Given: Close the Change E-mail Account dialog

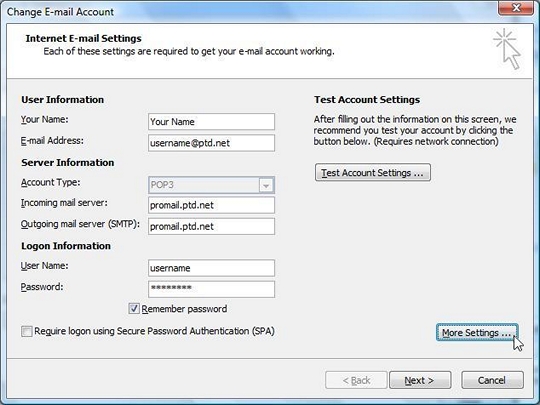Looking at the screenshot, I should [516, 8].
